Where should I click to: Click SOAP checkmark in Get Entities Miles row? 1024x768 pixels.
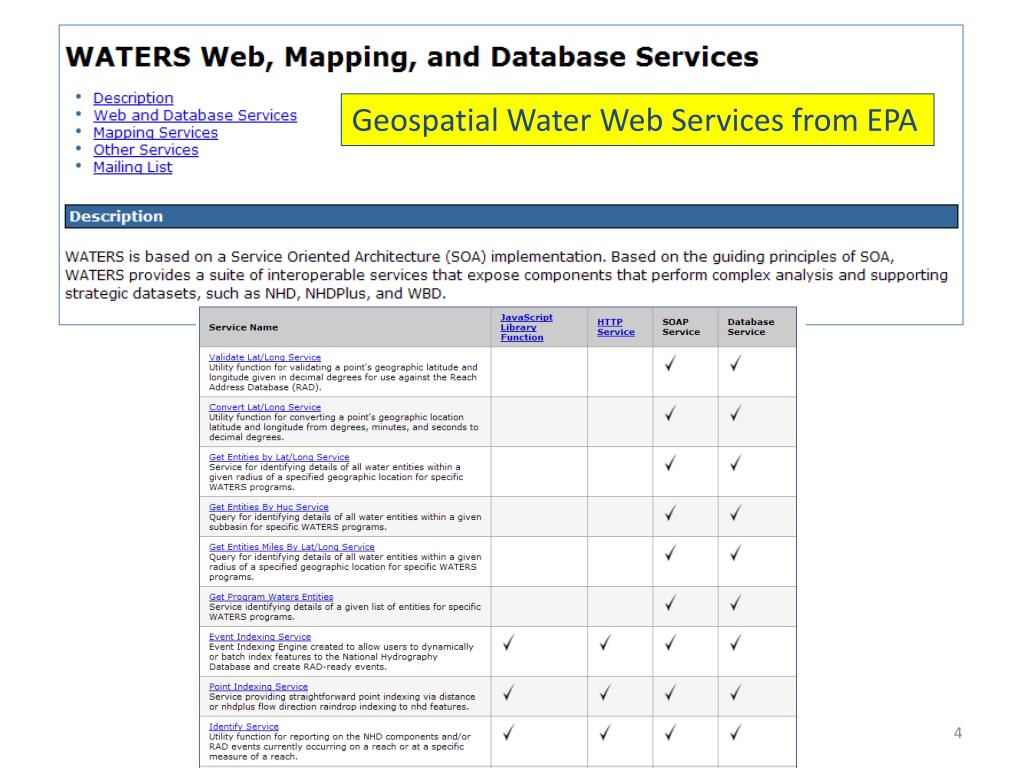tap(670, 554)
